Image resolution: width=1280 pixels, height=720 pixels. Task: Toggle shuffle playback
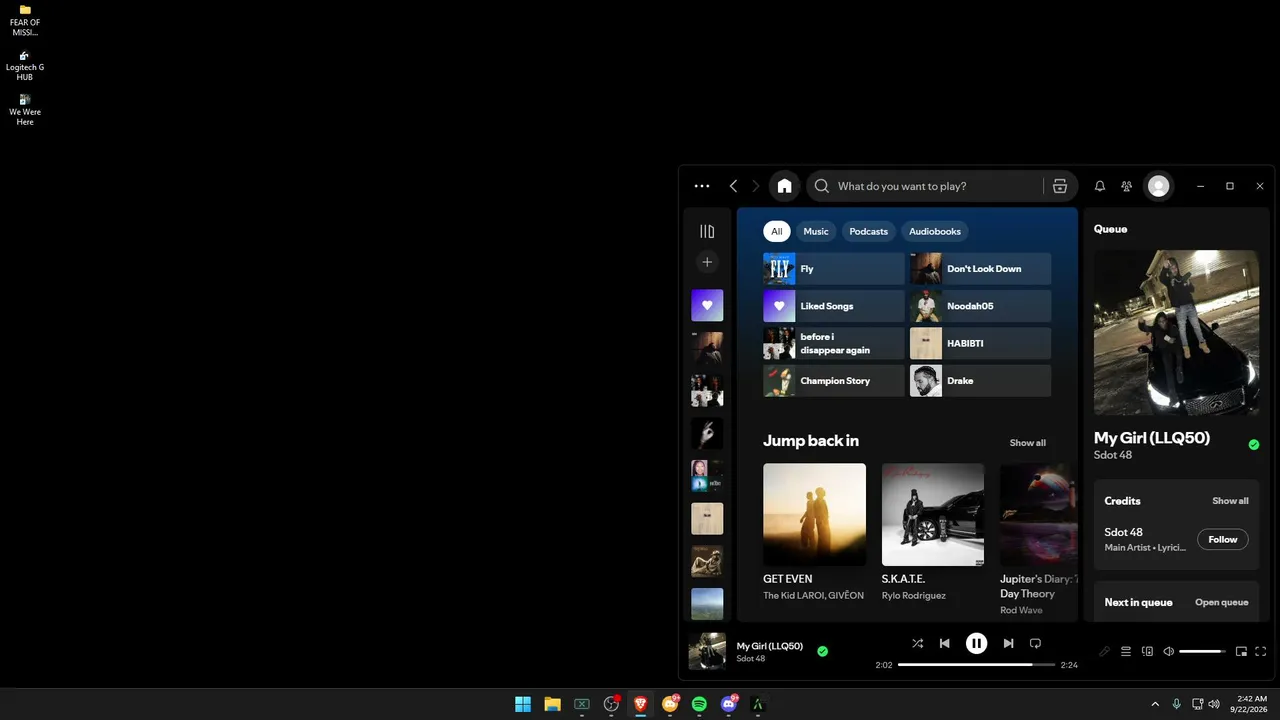click(917, 644)
